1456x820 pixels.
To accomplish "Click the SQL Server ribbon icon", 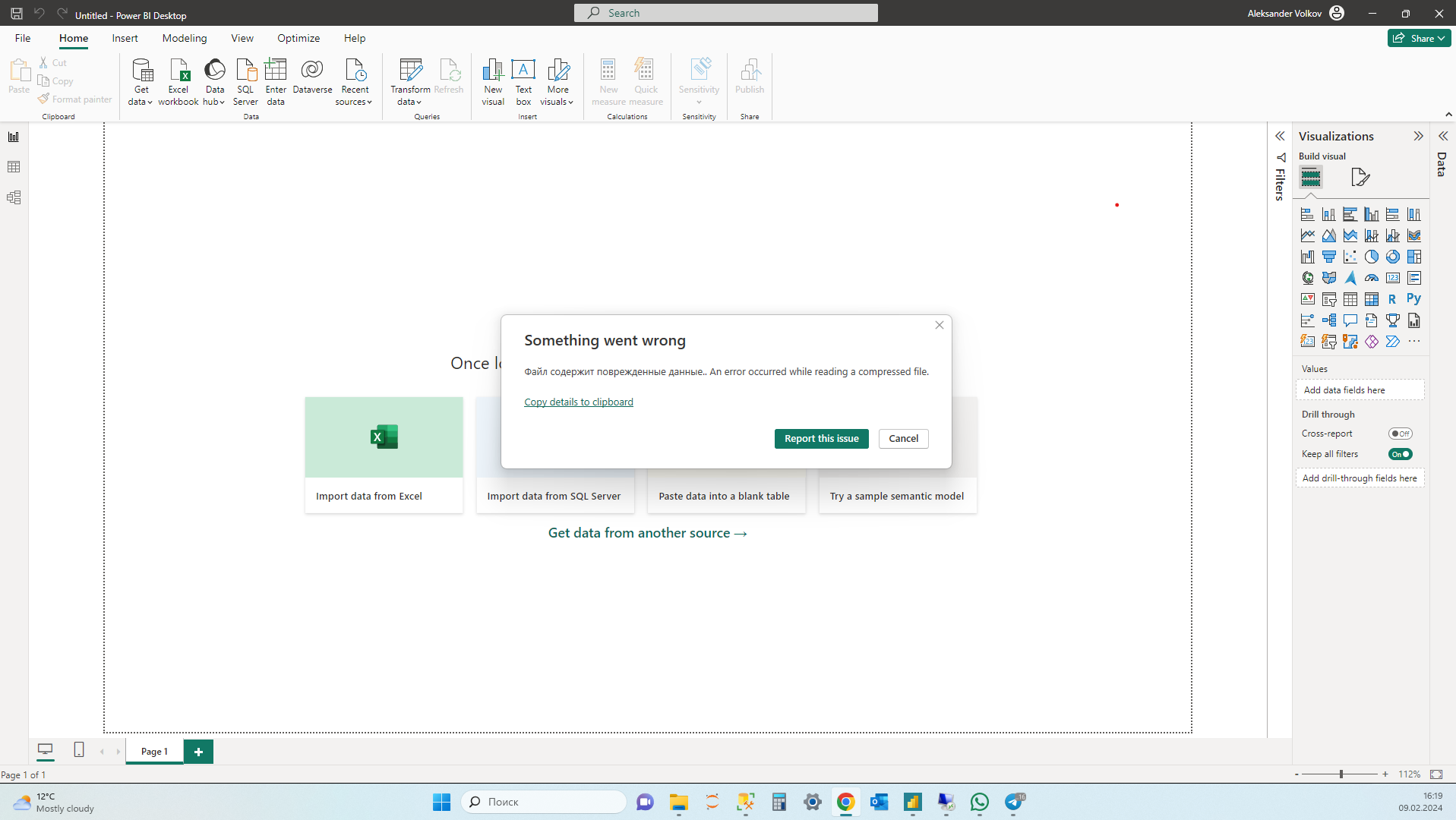I will (245, 82).
